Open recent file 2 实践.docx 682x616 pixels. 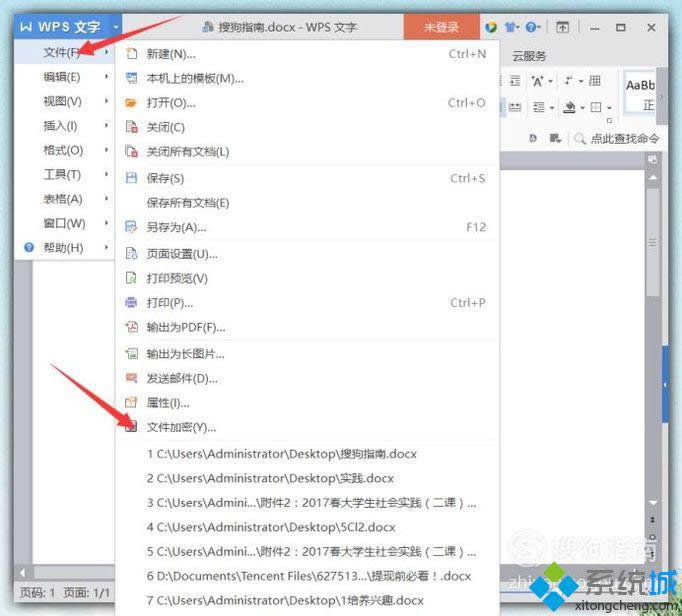click(306, 478)
